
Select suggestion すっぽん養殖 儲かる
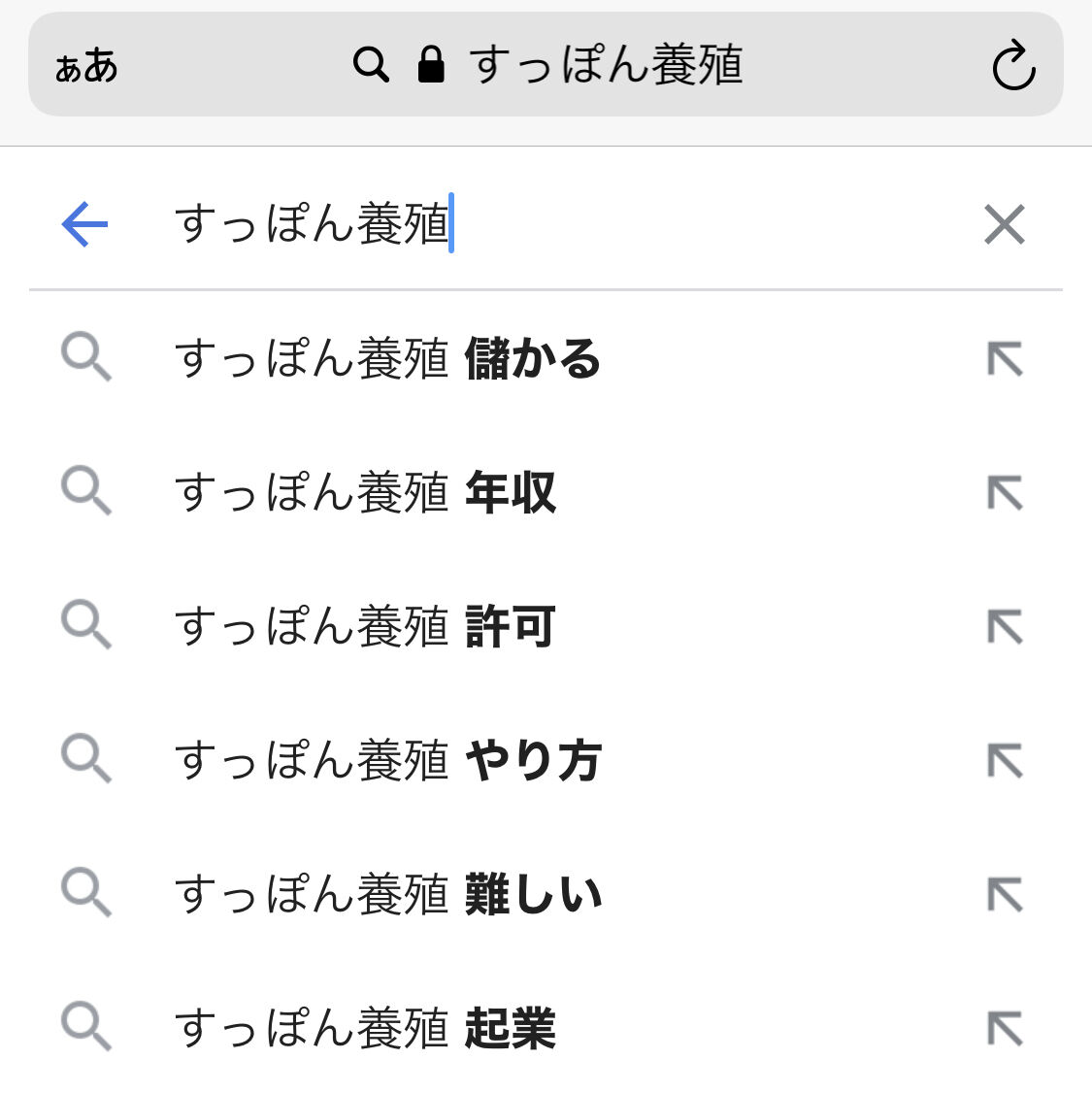click(x=388, y=358)
